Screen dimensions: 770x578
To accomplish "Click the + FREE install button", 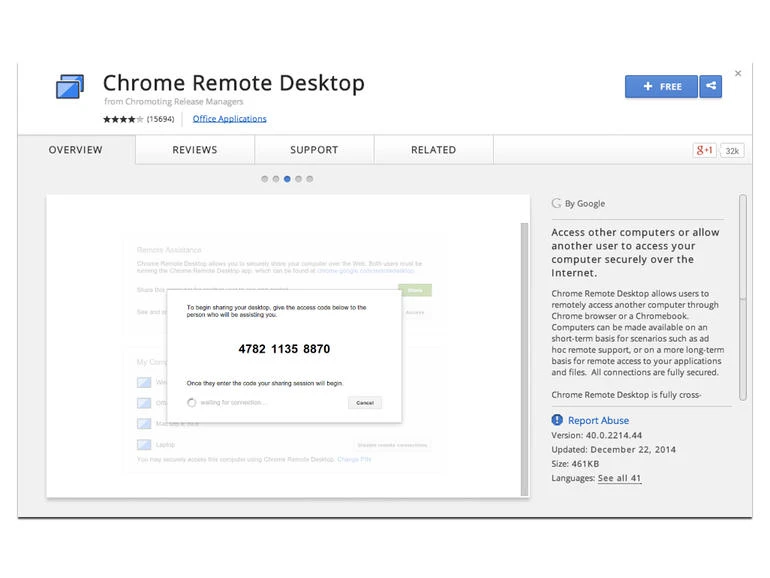I will tap(661, 87).
